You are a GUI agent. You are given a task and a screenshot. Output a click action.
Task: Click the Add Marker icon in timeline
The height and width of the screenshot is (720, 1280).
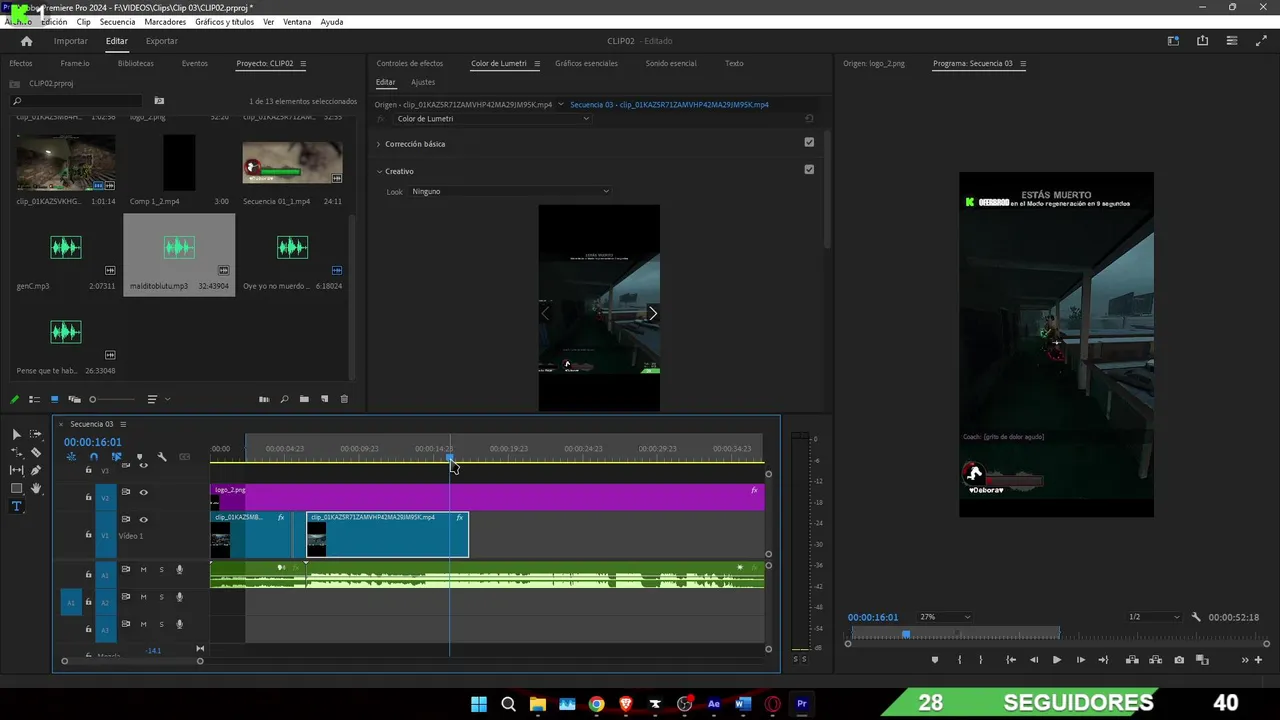[x=139, y=457]
